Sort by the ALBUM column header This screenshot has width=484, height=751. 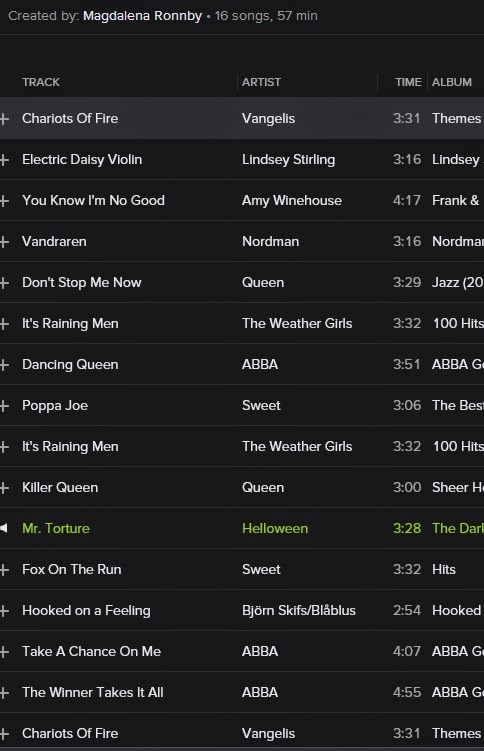pos(451,82)
